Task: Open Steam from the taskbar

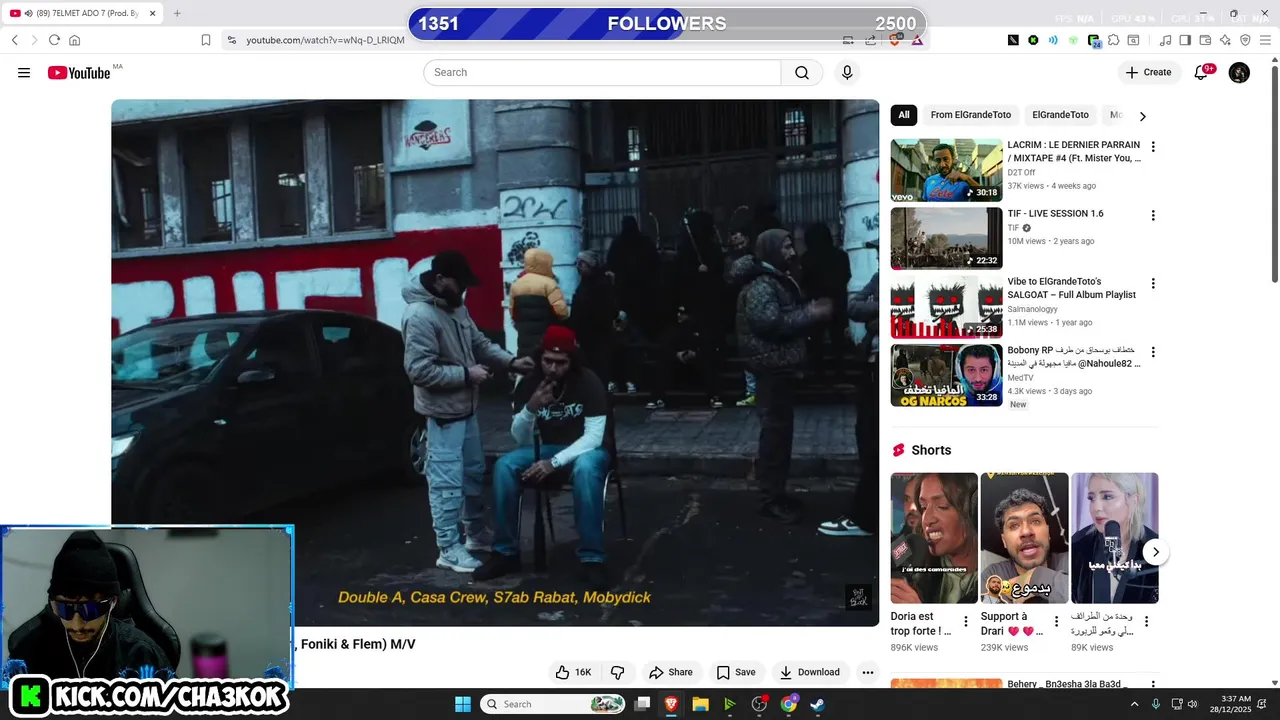Action: [x=818, y=704]
